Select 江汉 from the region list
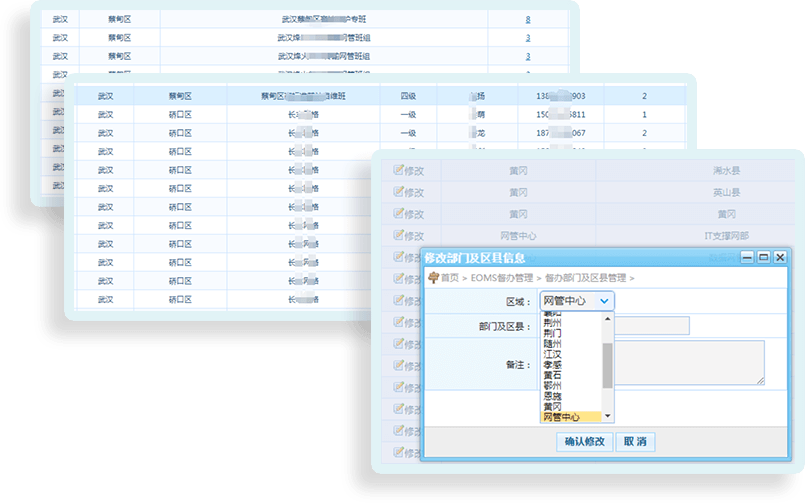805x503 pixels. coord(552,354)
